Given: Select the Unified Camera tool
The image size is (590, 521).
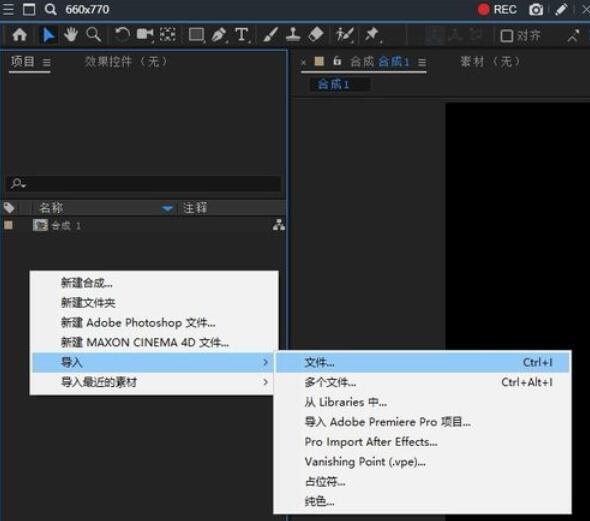Looking at the screenshot, I should (145, 35).
